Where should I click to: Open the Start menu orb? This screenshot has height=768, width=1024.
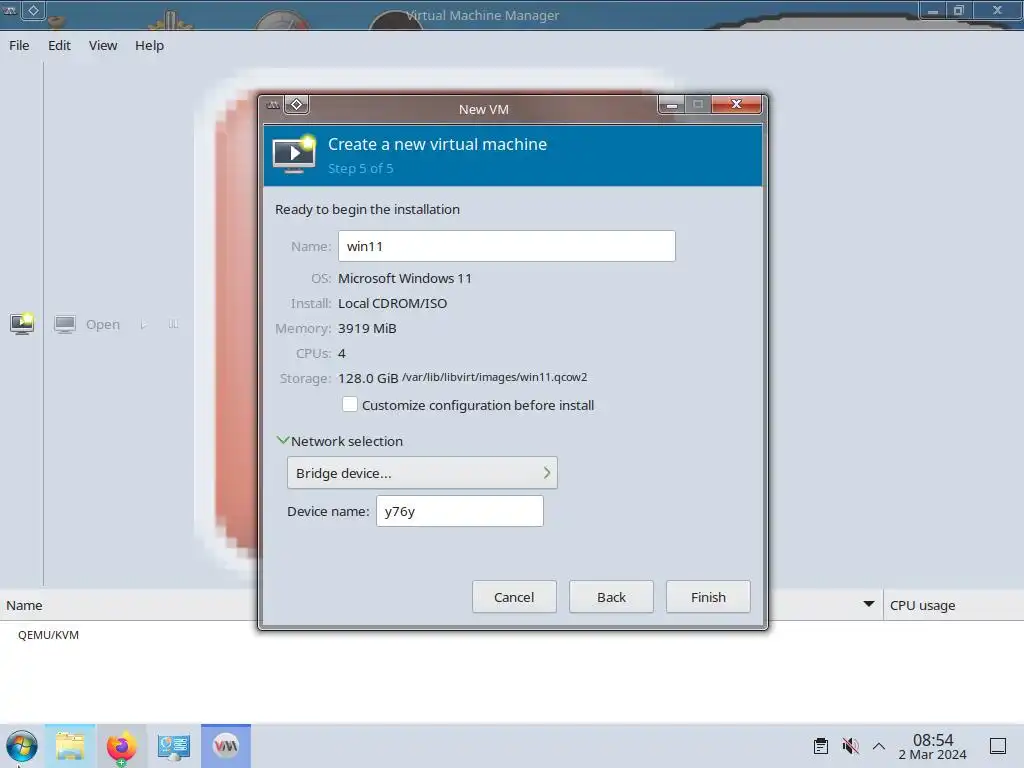click(x=22, y=746)
